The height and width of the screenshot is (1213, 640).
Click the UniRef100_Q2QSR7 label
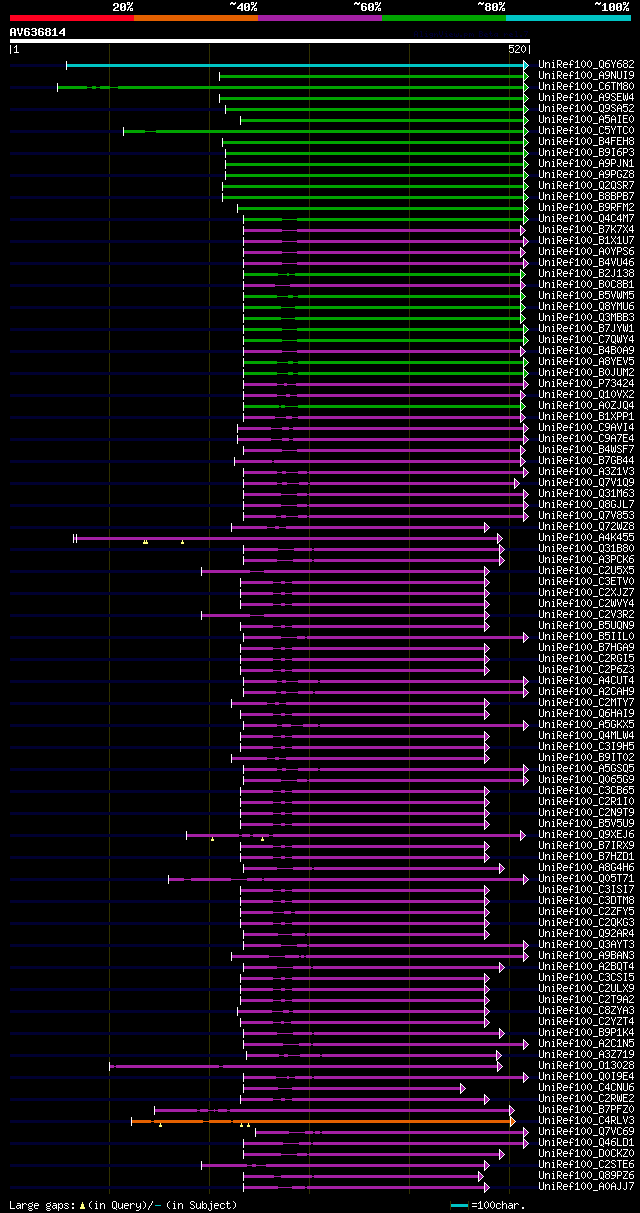click(586, 186)
